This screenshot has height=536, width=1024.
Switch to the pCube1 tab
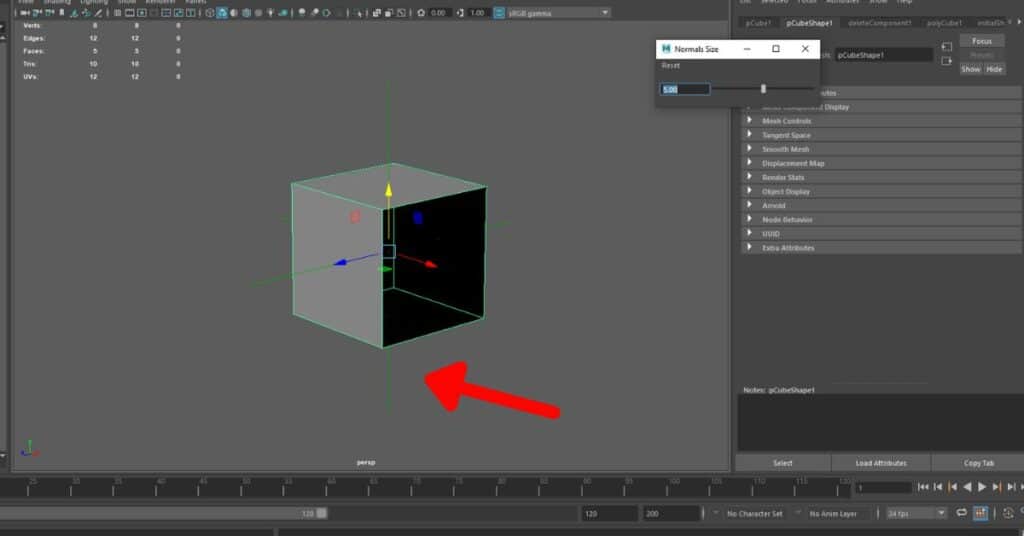pyautogui.click(x=757, y=22)
